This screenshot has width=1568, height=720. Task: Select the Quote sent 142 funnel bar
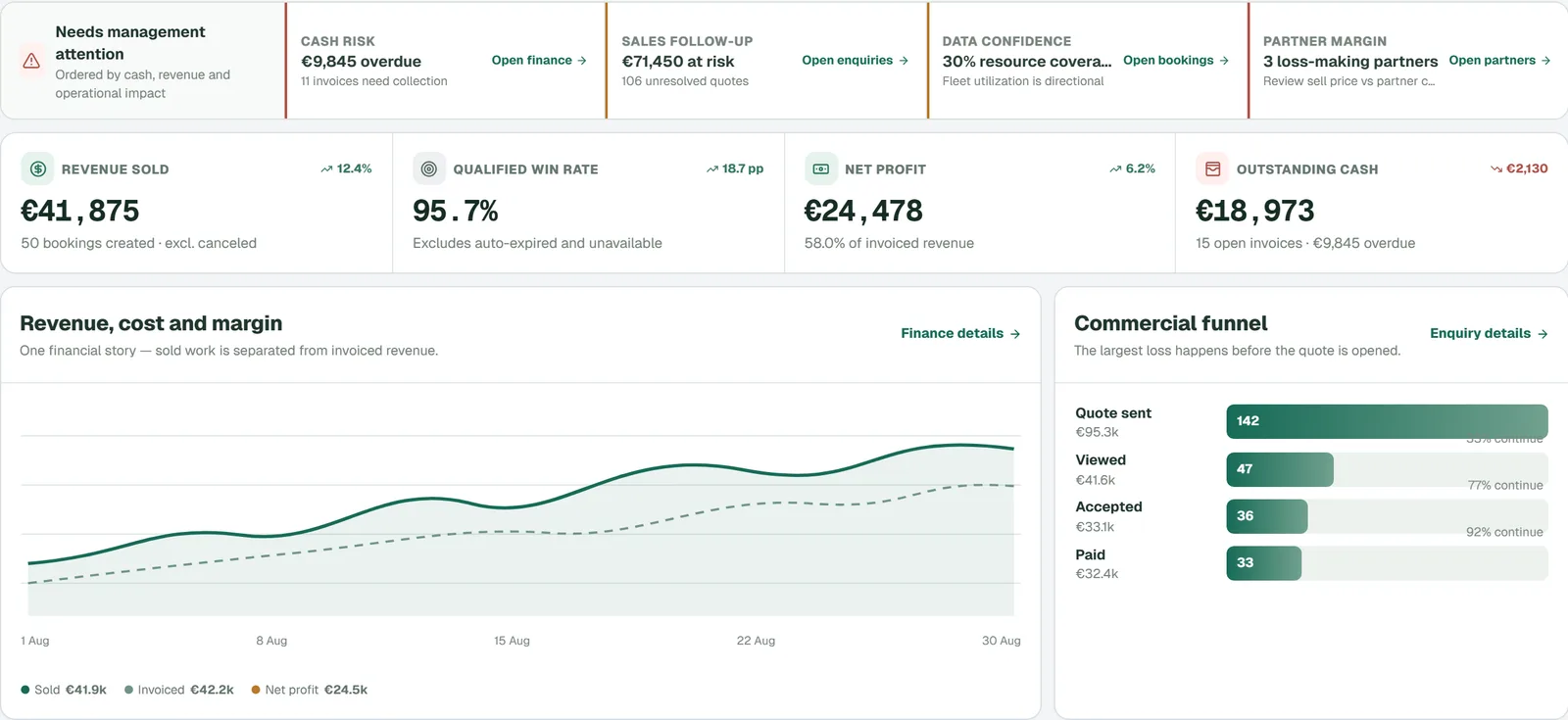(x=1387, y=421)
